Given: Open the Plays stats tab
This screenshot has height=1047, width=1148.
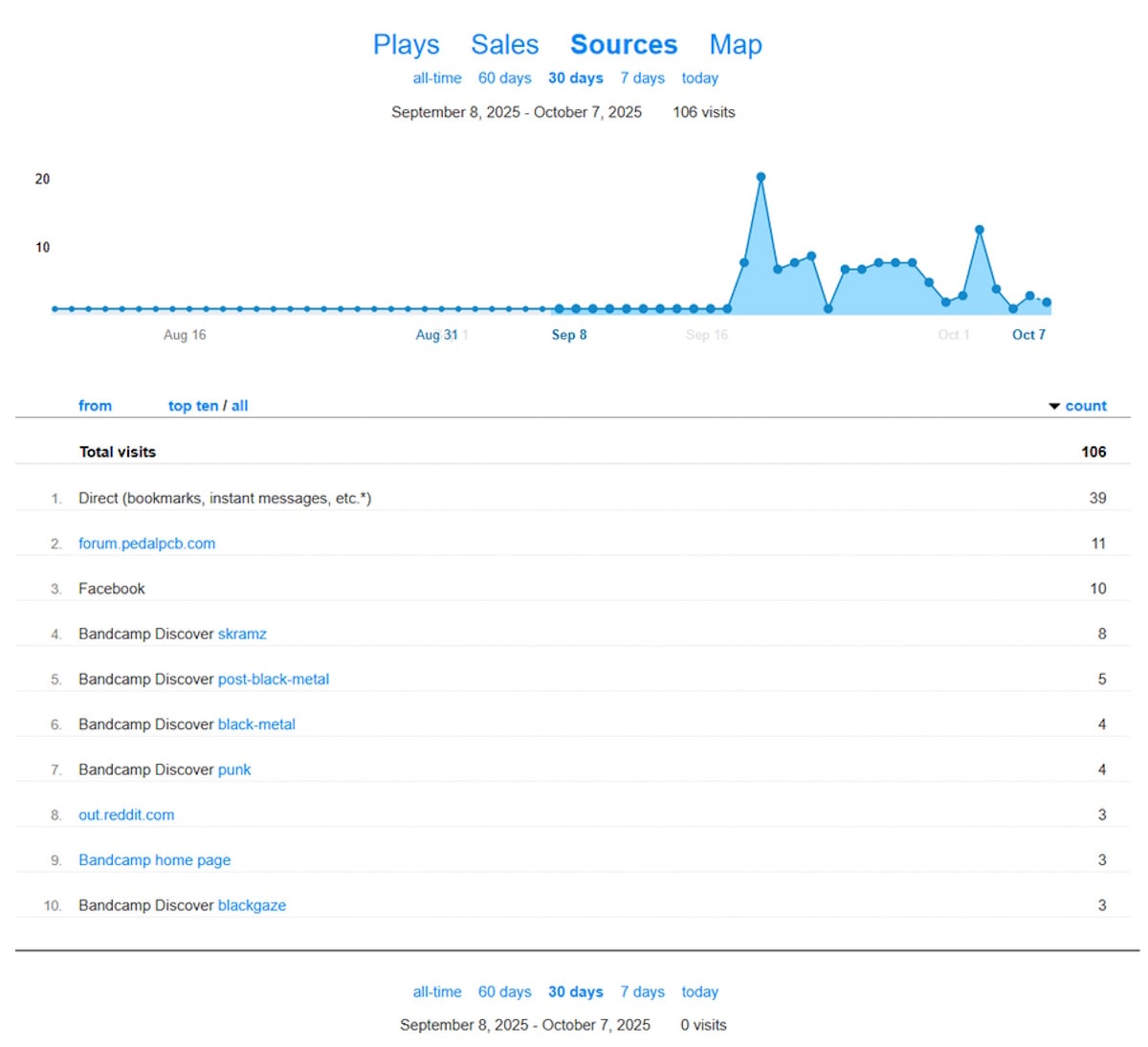Looking at the screenshot, I should click(x=406, y=45).
